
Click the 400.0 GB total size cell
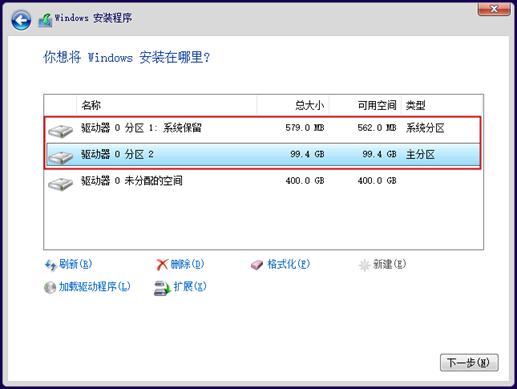pos(305,181)
